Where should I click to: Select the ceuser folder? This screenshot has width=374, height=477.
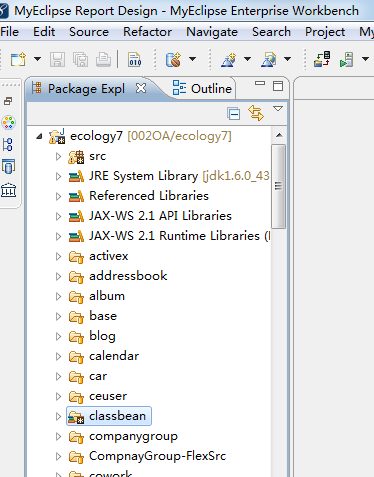click(108, 396)
